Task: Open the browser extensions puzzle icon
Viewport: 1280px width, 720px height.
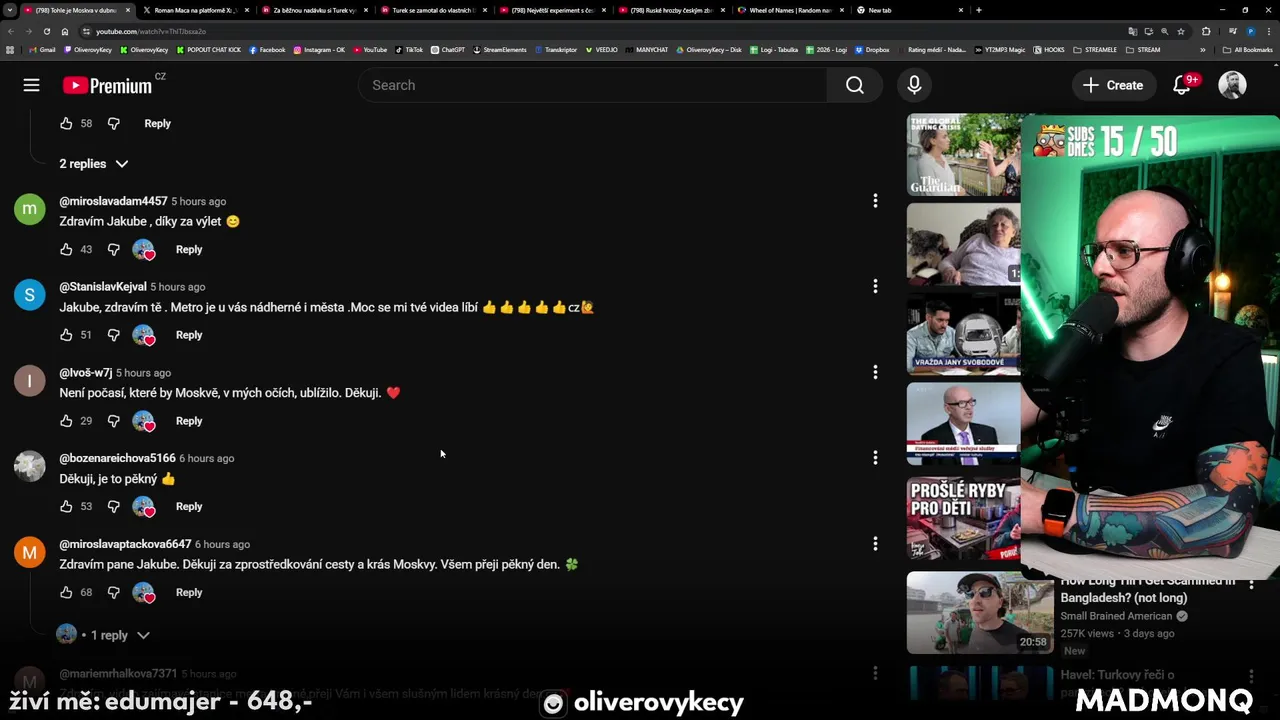Action: (x=1206, y=31)
